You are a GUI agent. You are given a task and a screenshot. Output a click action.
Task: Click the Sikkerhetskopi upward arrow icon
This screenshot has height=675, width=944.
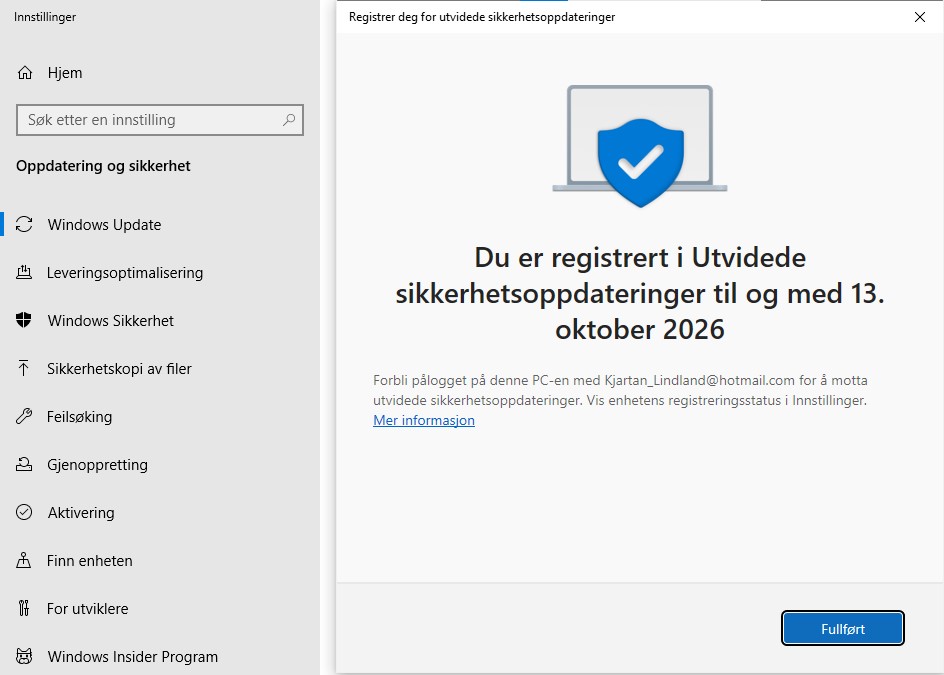(24, 368)
